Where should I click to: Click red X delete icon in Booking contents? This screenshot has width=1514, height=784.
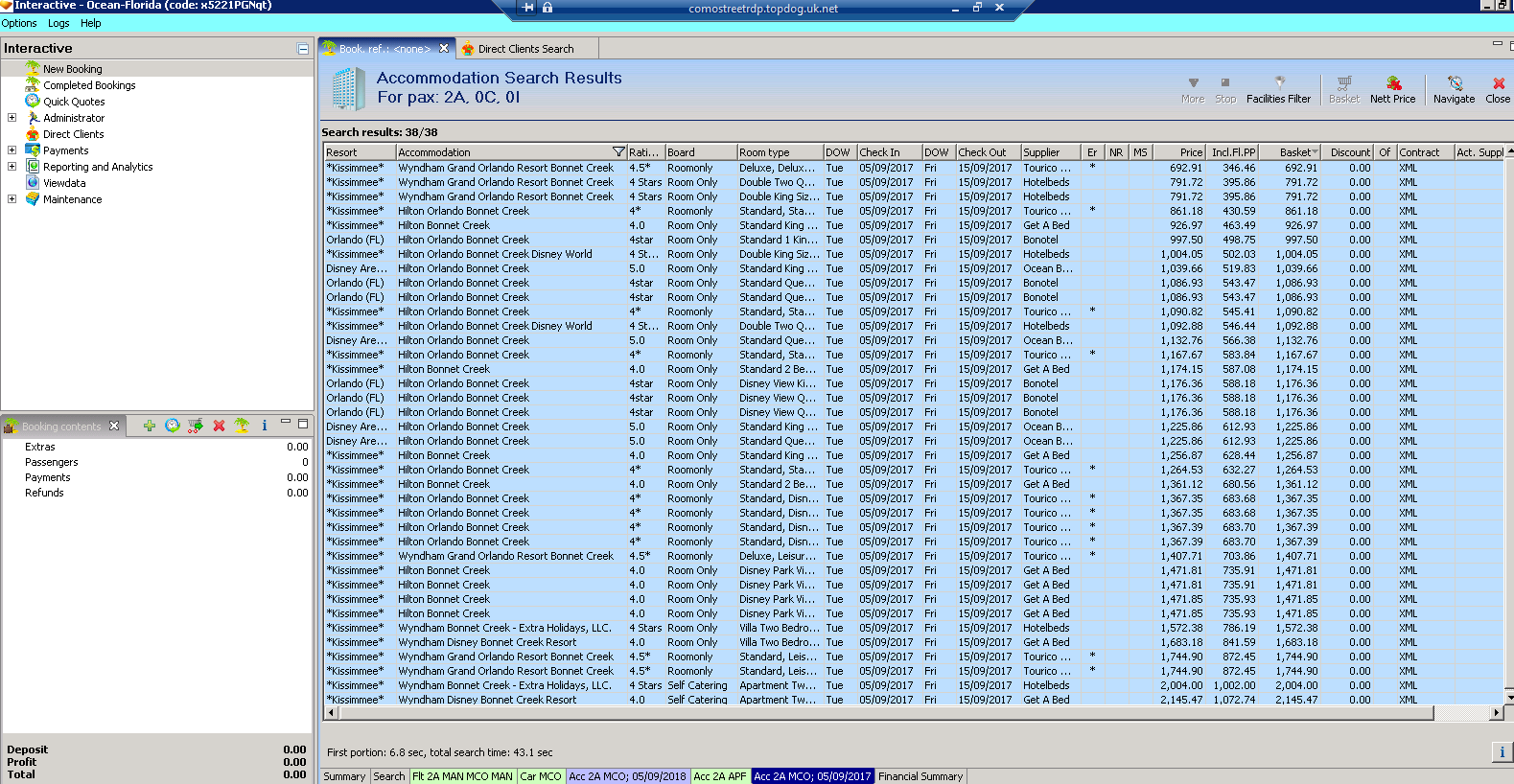(219, 426)
